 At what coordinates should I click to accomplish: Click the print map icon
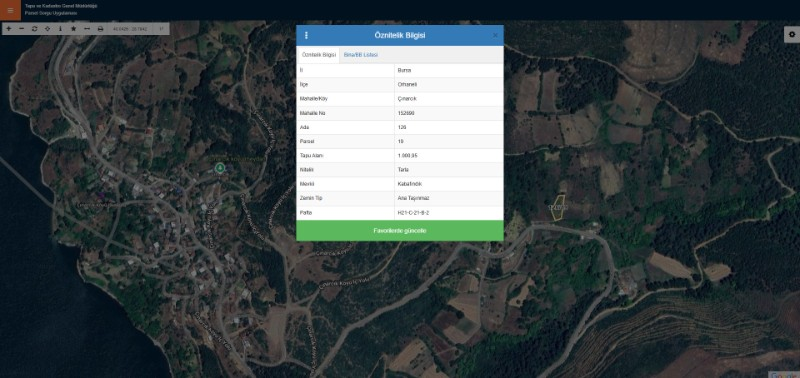click(100, 29)
